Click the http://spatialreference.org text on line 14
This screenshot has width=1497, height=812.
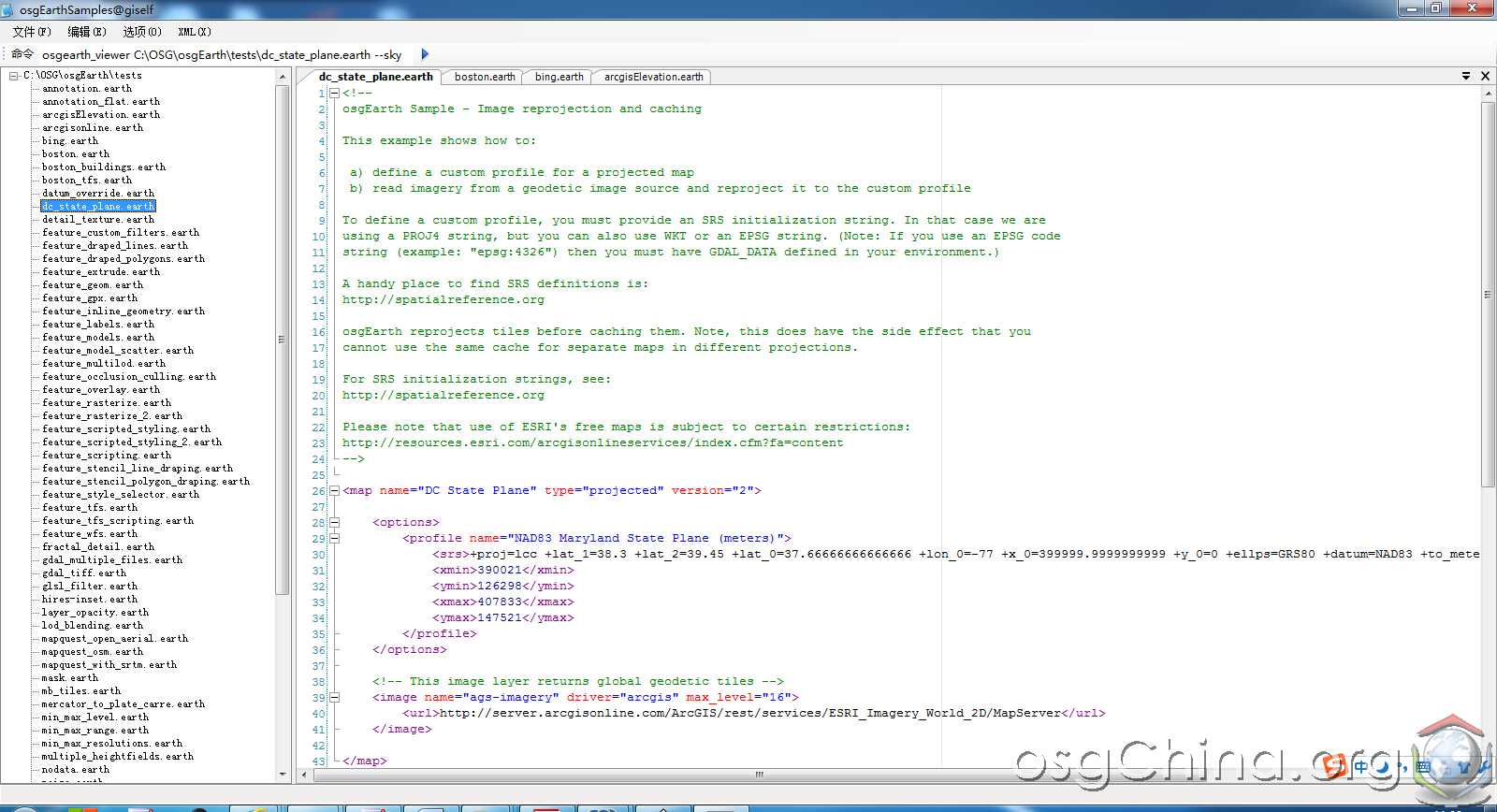pos(443,299)
